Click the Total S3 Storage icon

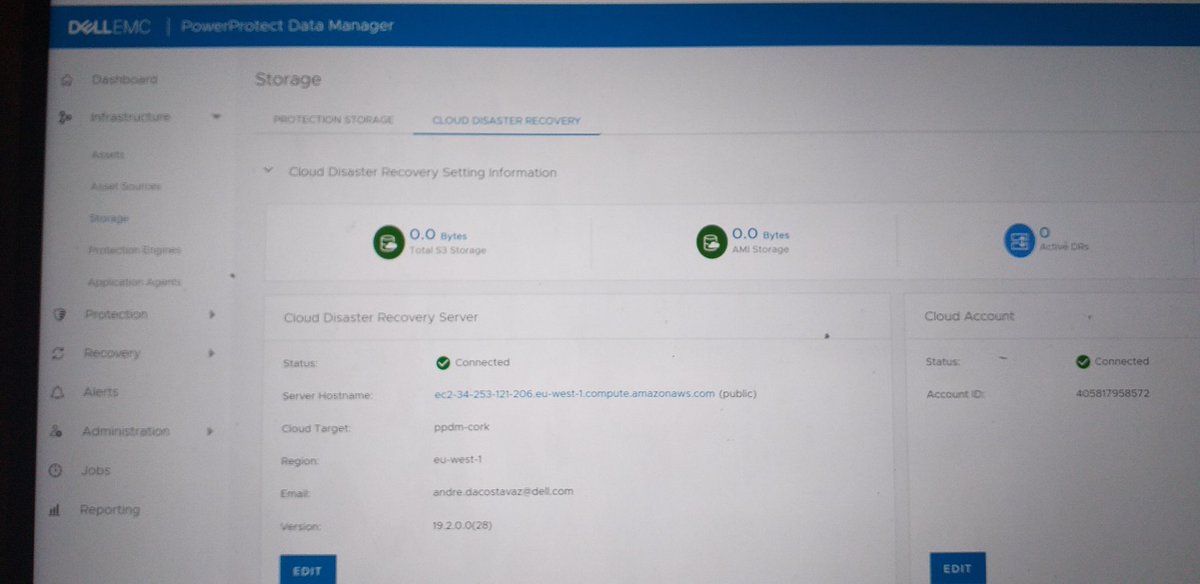[x=387, y=241]
